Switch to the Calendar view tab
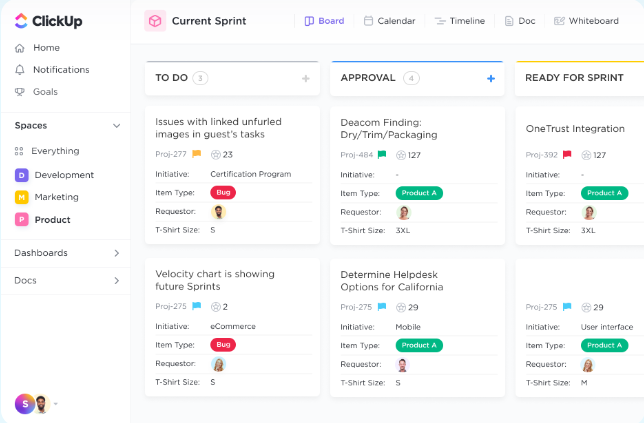 tap(389, 21)
